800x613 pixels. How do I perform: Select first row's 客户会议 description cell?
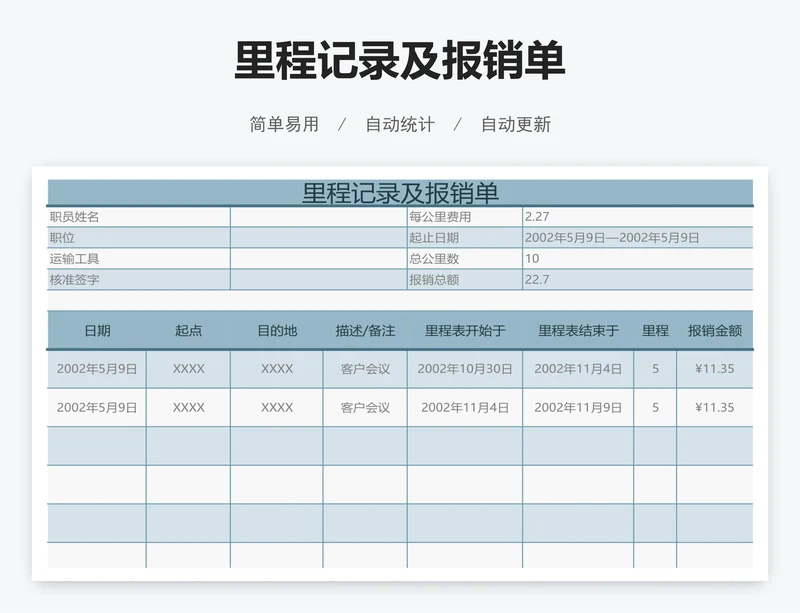click(365, 369)
